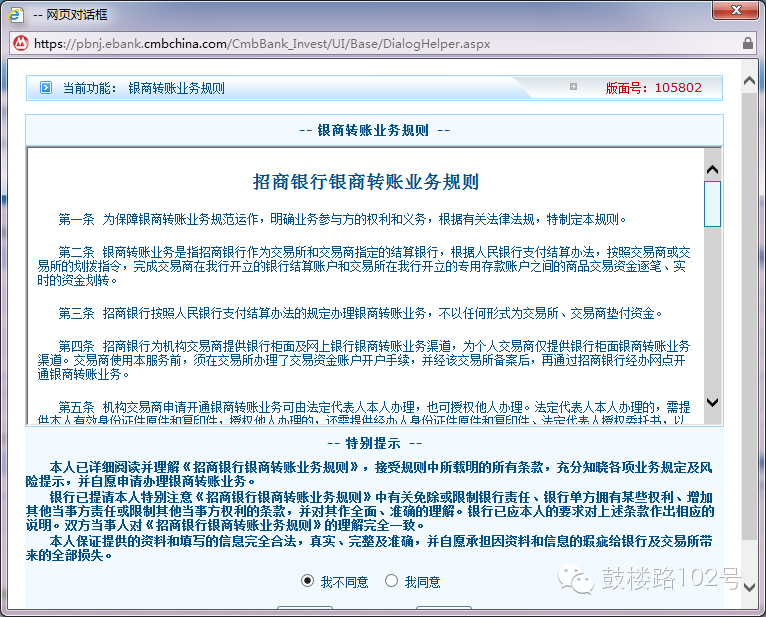Click the CMB bank logo in address bar

(21, 43)
